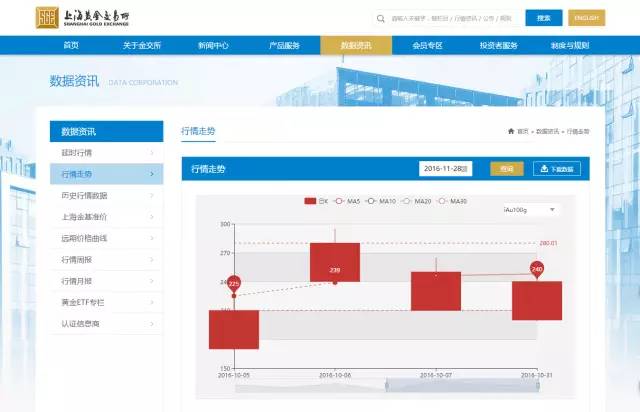
Task: Select the 行情走势 page tab heading
Action: click(x=198, y=131)
